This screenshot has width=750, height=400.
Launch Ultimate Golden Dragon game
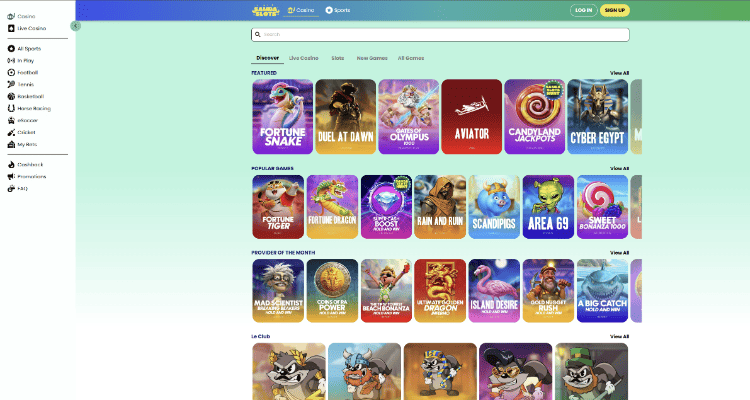pos(440,291)
